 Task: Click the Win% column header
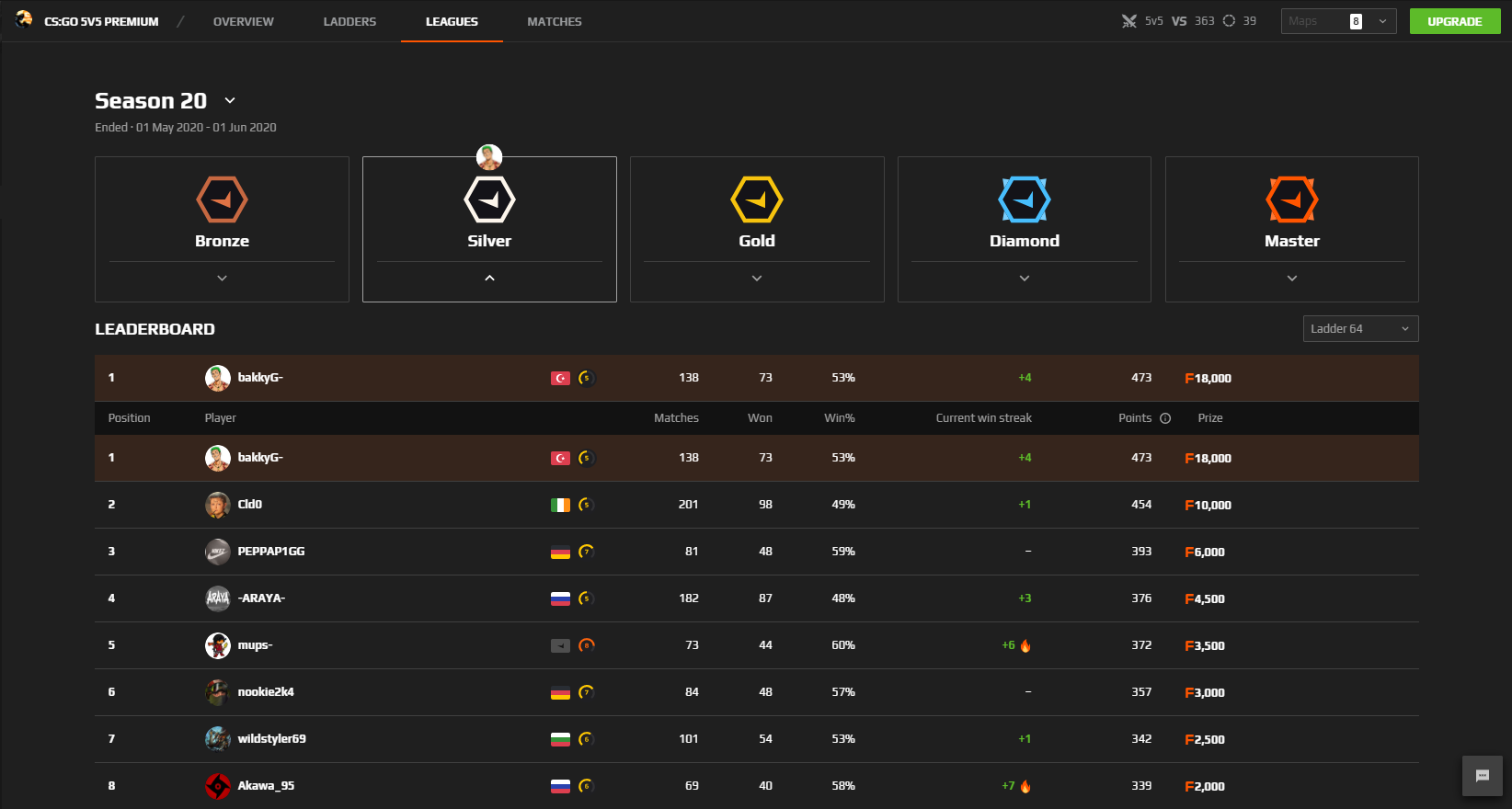click(x=840, y=418)
